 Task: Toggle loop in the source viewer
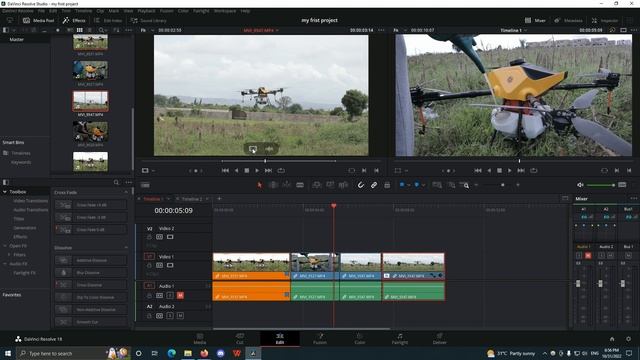tap(281, 171)
